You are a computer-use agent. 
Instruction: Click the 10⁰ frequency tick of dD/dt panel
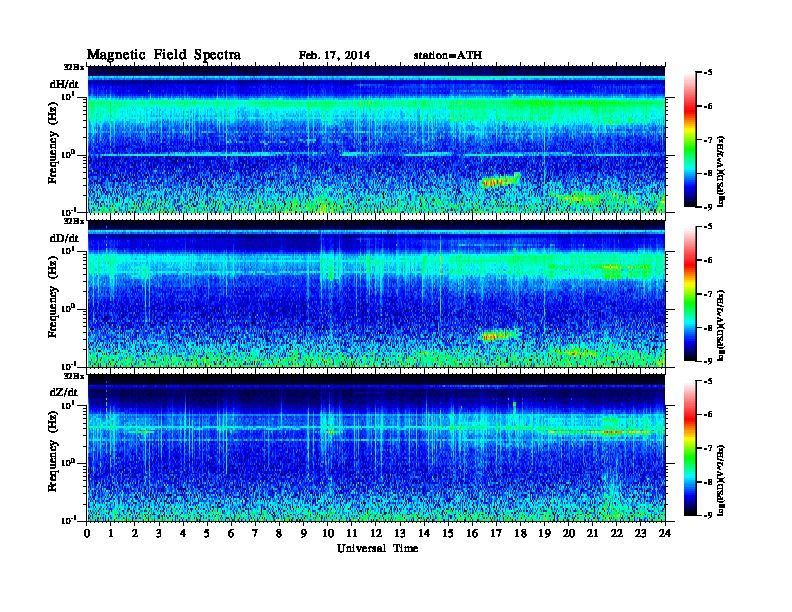[x=68, y=308]
